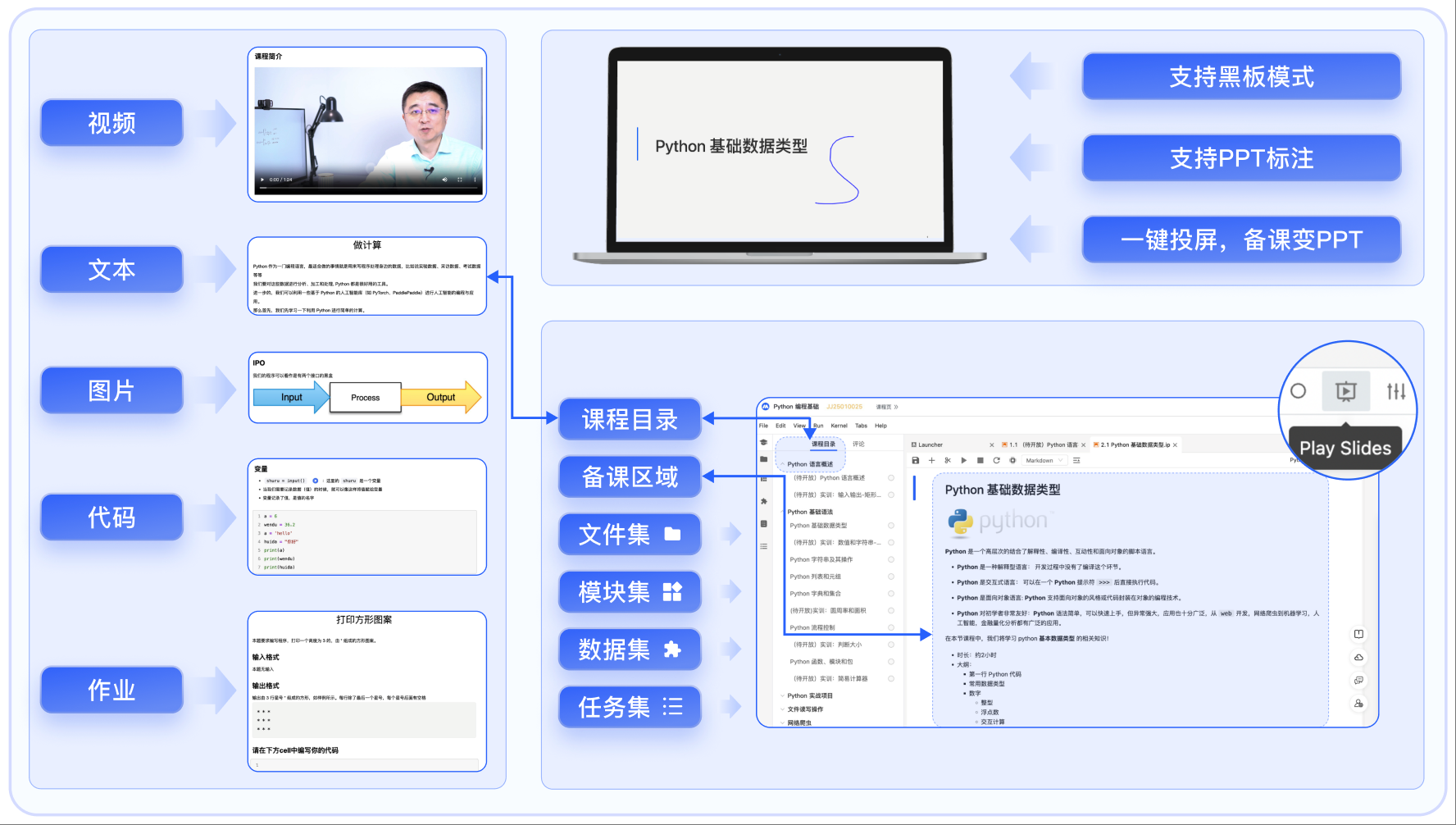Expand the Python 实战项目 chapter

tap(809, 695)
